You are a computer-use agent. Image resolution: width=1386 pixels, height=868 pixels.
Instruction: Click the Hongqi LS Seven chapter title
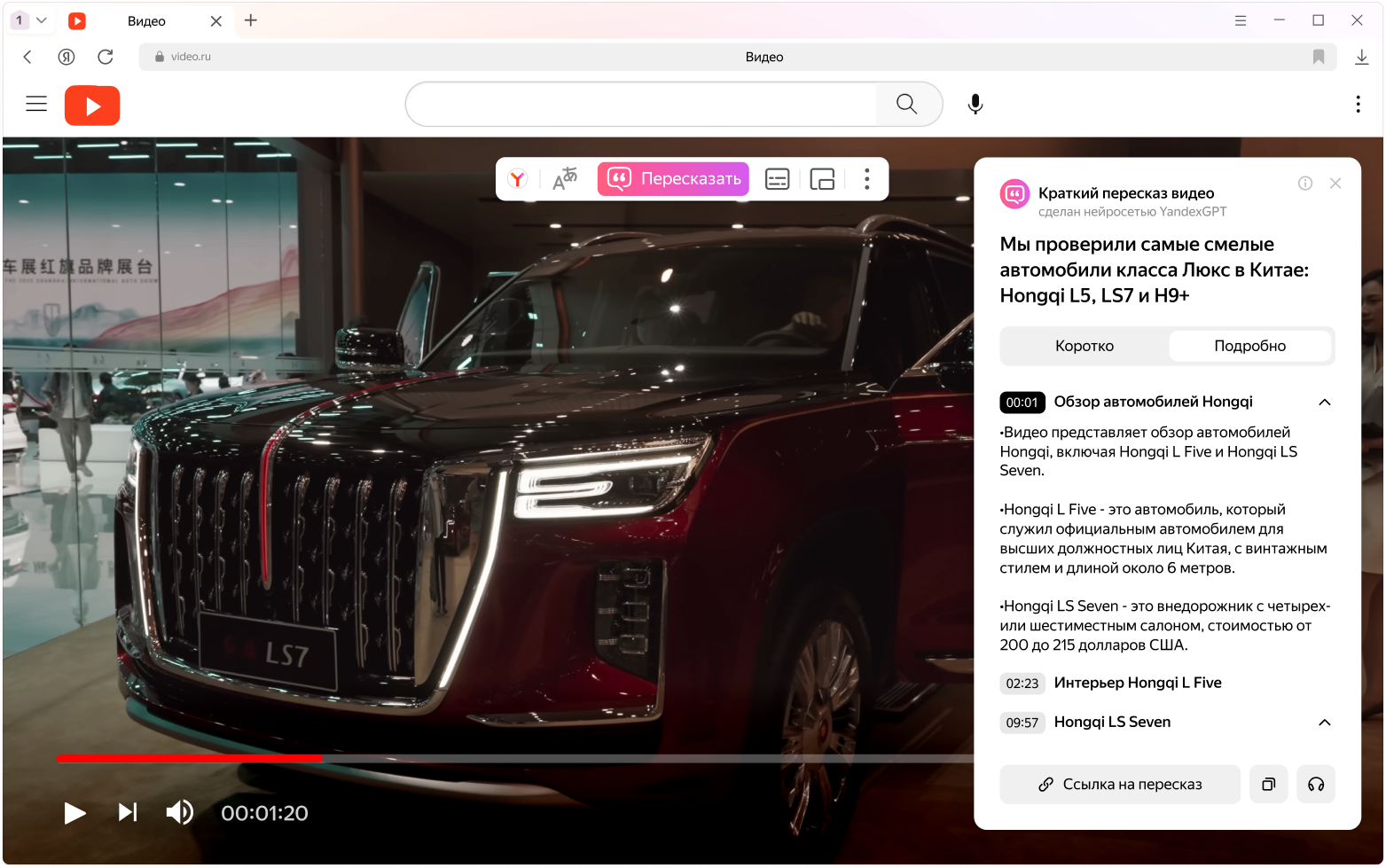pos(1112,723)
